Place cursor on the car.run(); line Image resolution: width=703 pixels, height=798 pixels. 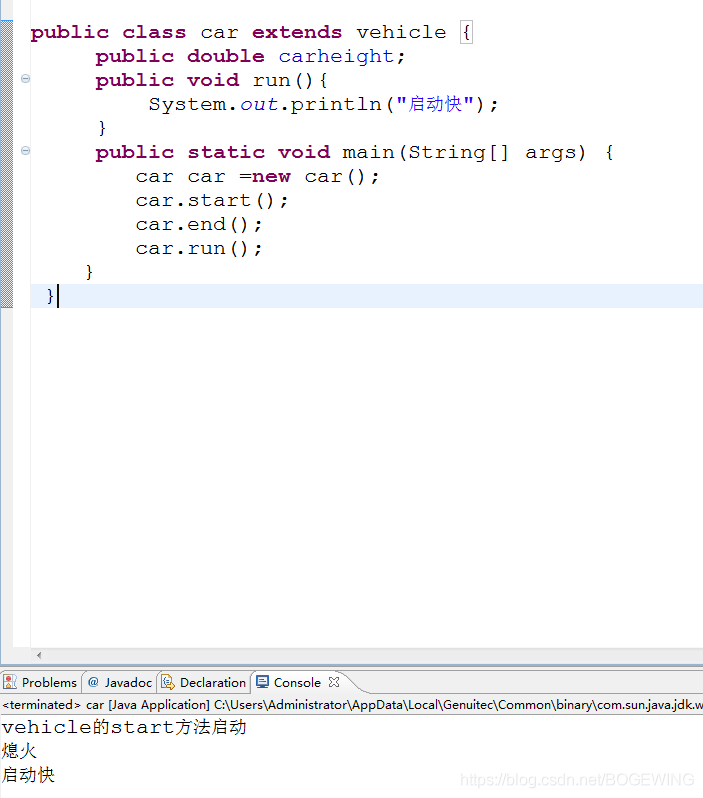[x=199, y=248]
